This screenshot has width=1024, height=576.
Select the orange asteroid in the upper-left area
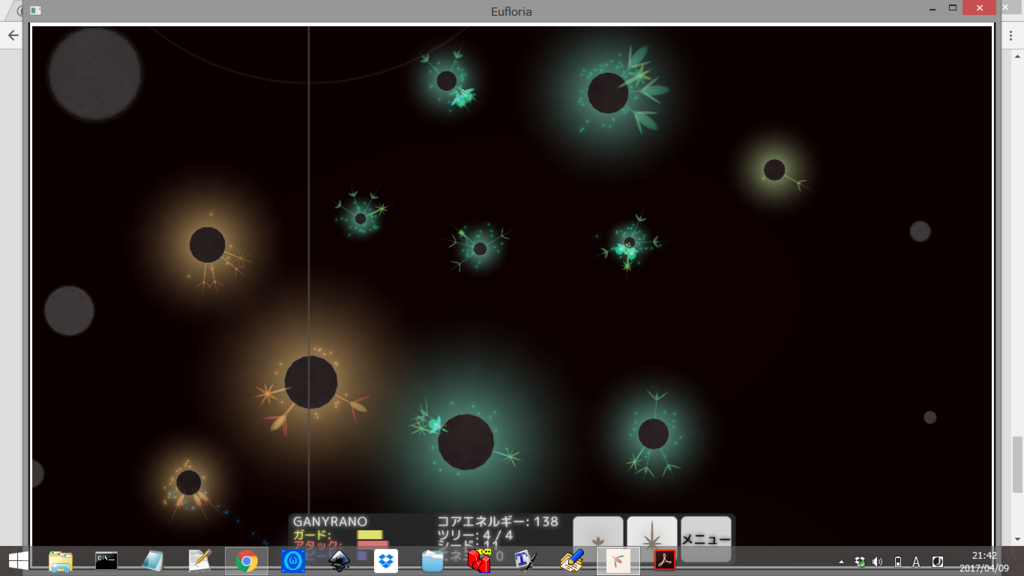(x=207, y=245)
